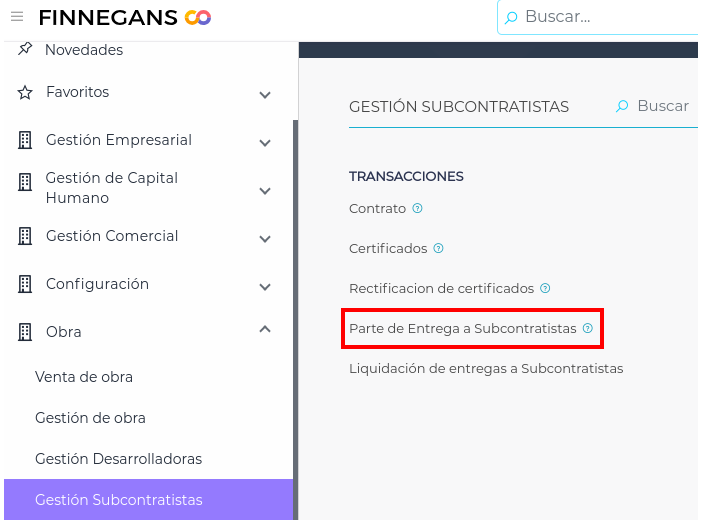Select Gestión Desarrolladoras menu item
This screenshot has width=706, height=527.
[118, 459]
